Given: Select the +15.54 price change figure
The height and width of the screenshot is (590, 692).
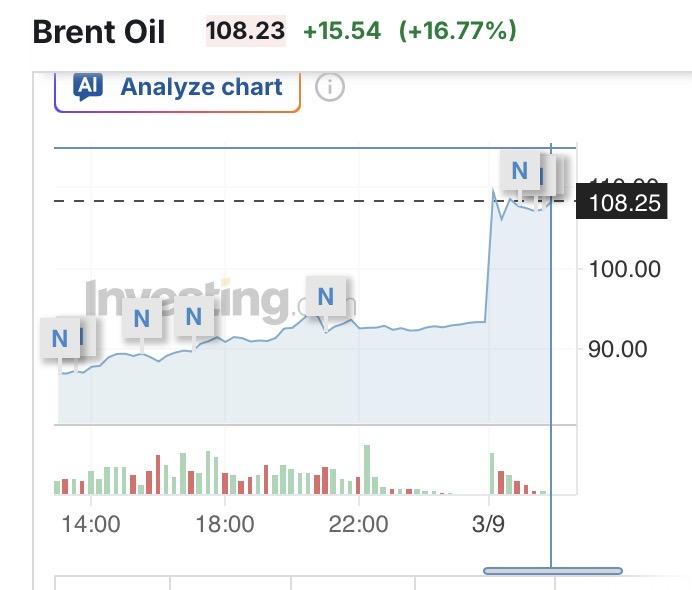Looking at the screenshot, I should tap(342, 31).
